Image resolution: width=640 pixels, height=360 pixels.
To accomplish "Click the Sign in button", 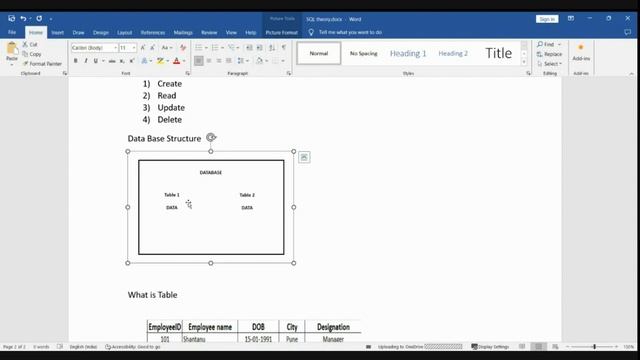I will (547, 19).
